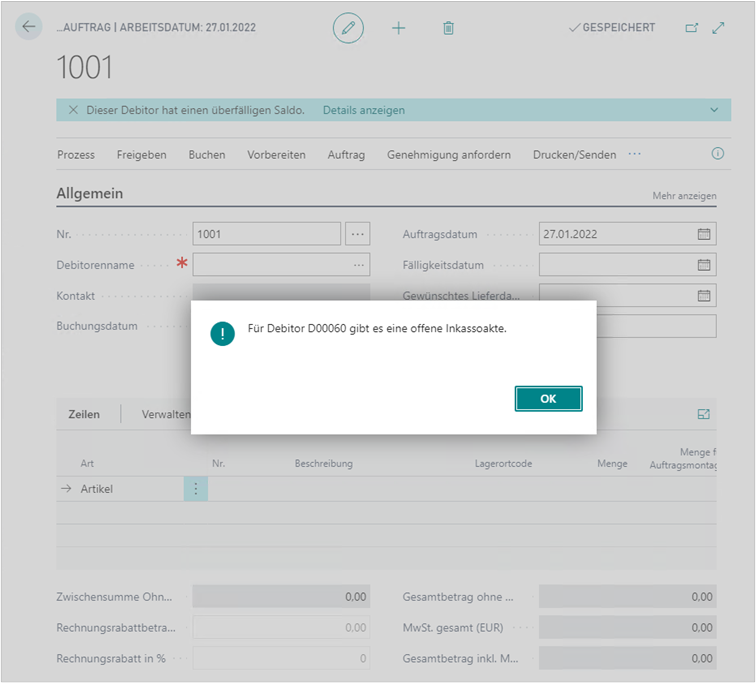Confirm the Inkassoakte message with OK

pos(548,399)
